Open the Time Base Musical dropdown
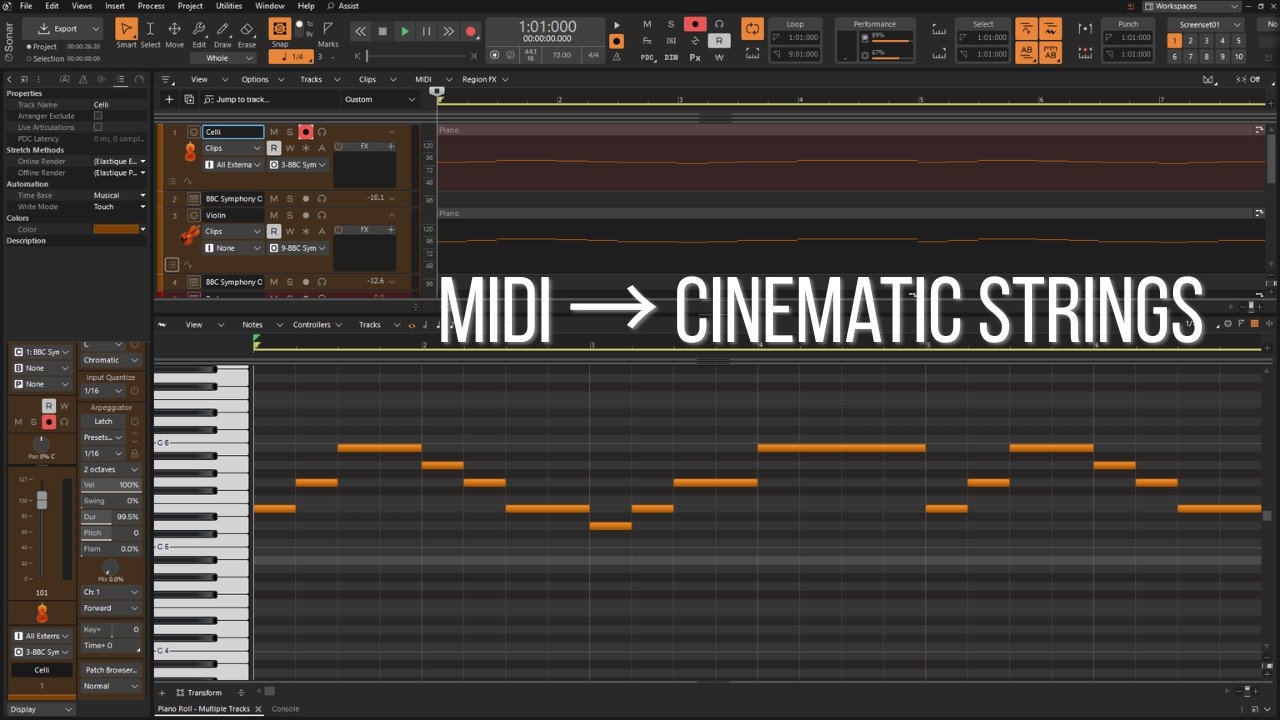Viewport: 1280px width, 720px height. [x=119, y=195]
